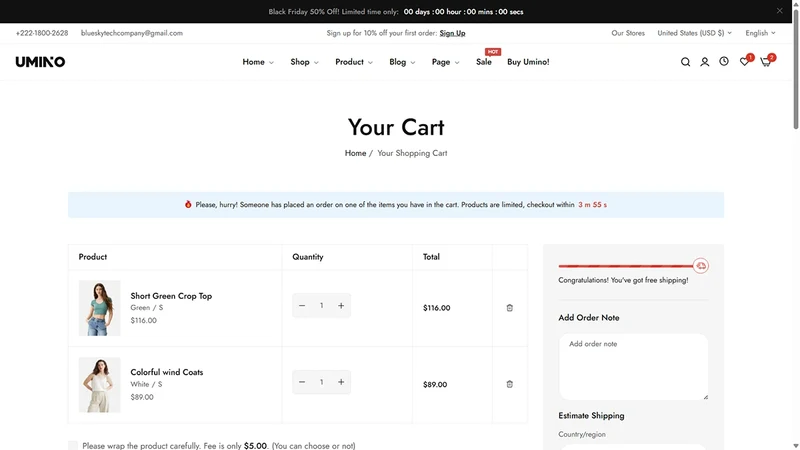Click the UMINO logo
The image size is (800, 450).
(40, 62)
